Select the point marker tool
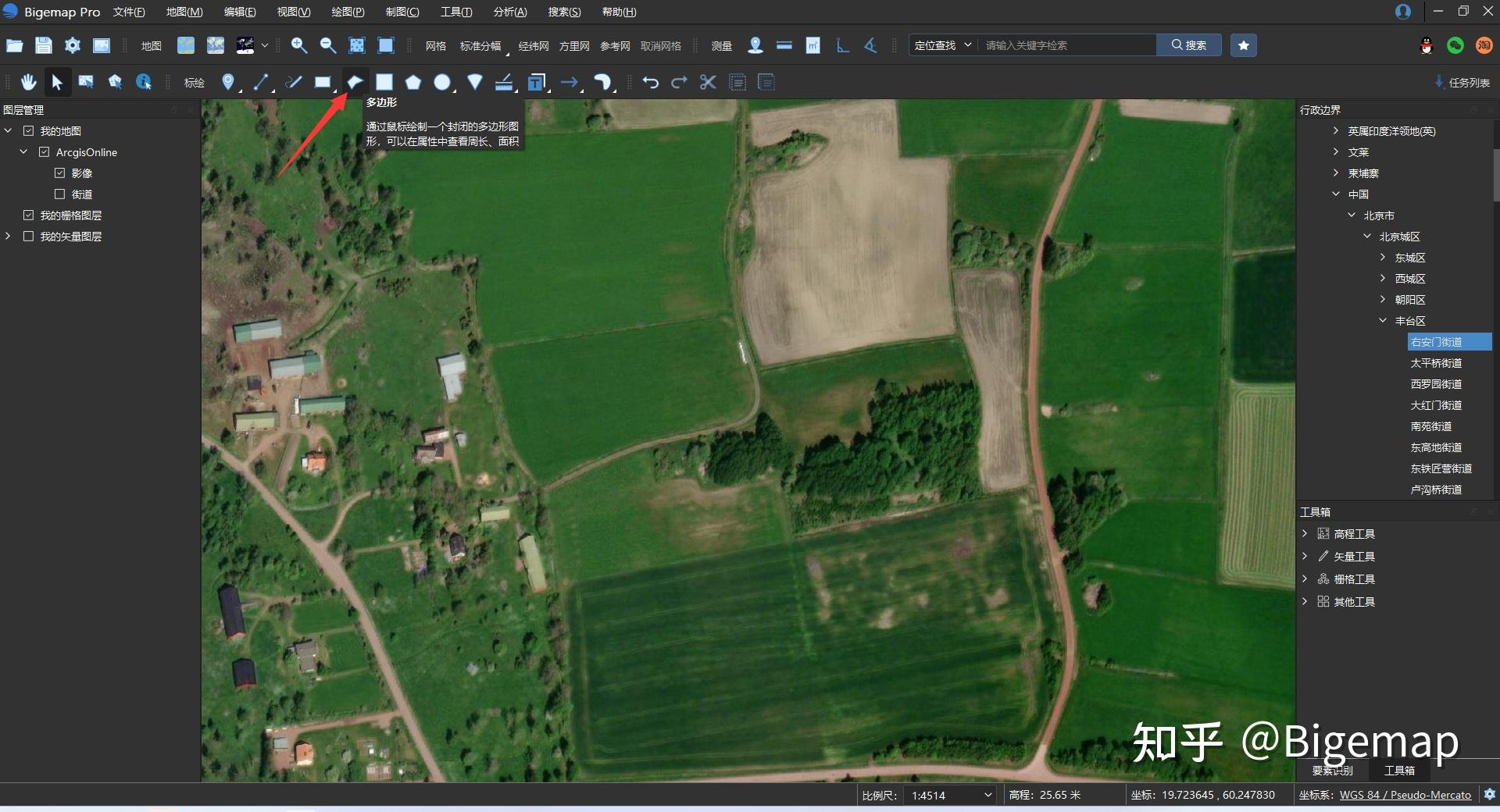The height and width of the screenshot is (812, 1500). coord(227,82)
